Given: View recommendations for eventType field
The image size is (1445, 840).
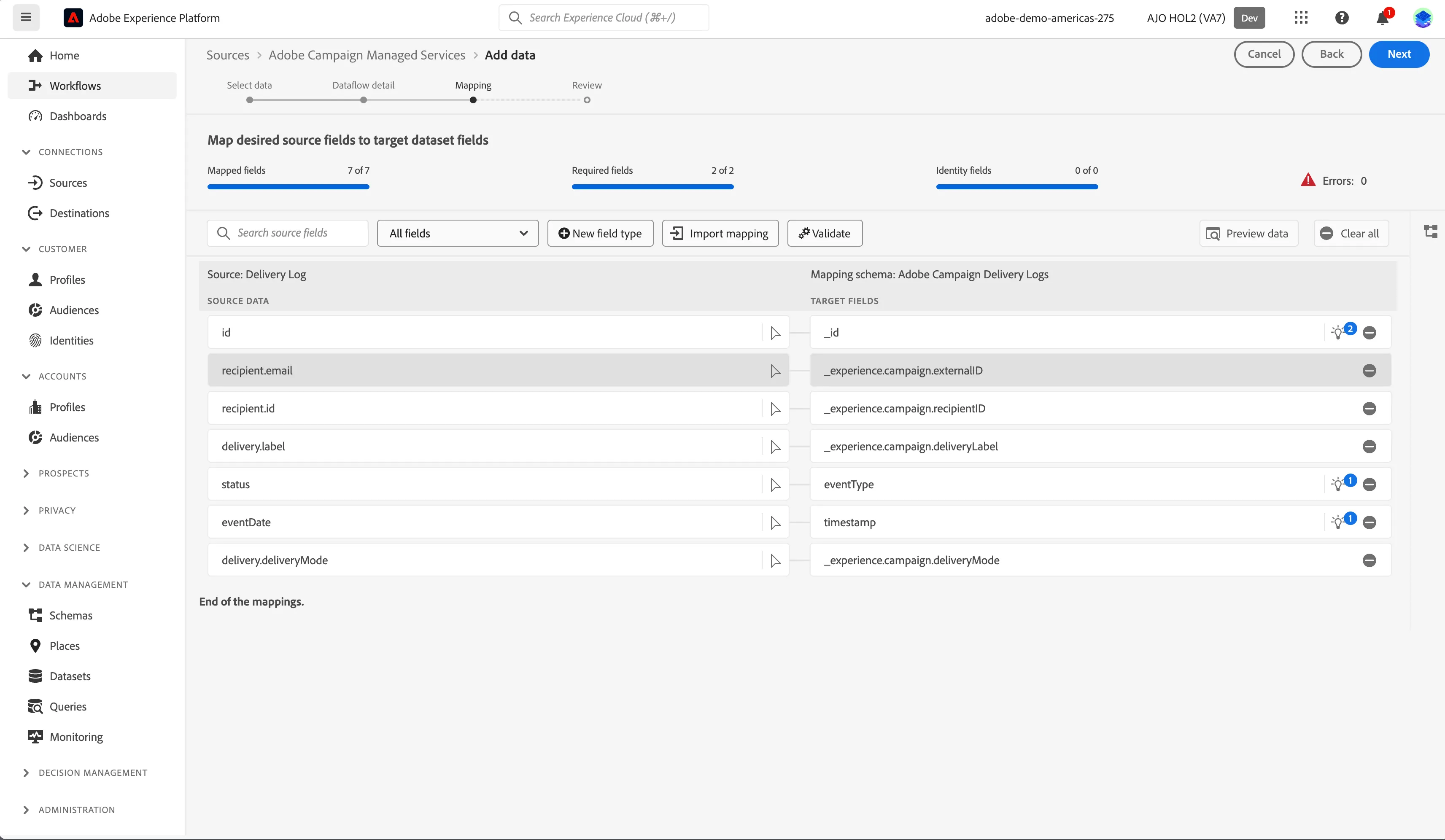Looking at the screenshot, I should [x=1343, y=483].
